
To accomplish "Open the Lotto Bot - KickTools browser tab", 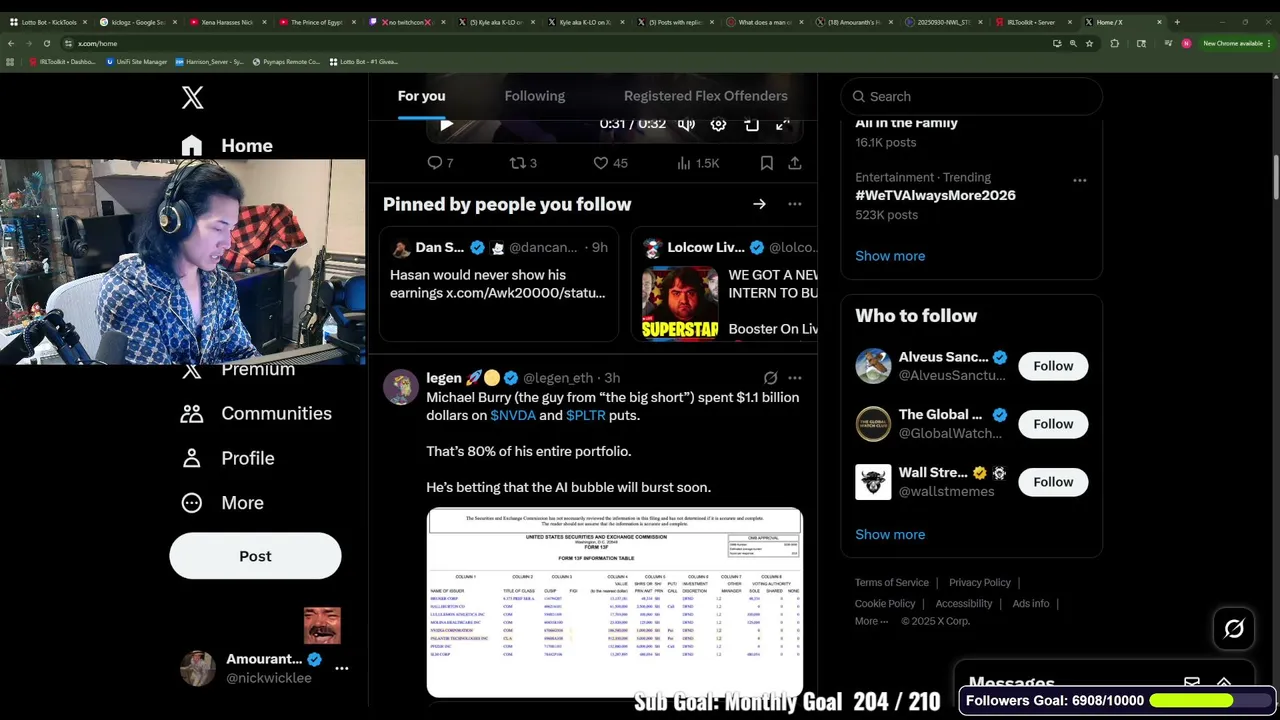I will click(47, 22).
